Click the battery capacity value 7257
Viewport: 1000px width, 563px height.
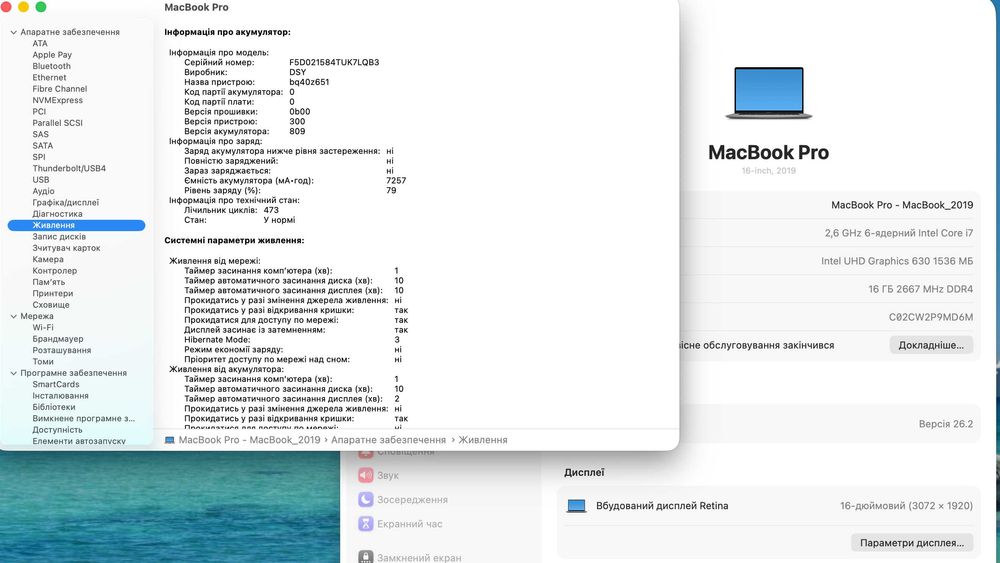[x=396, y=180]
